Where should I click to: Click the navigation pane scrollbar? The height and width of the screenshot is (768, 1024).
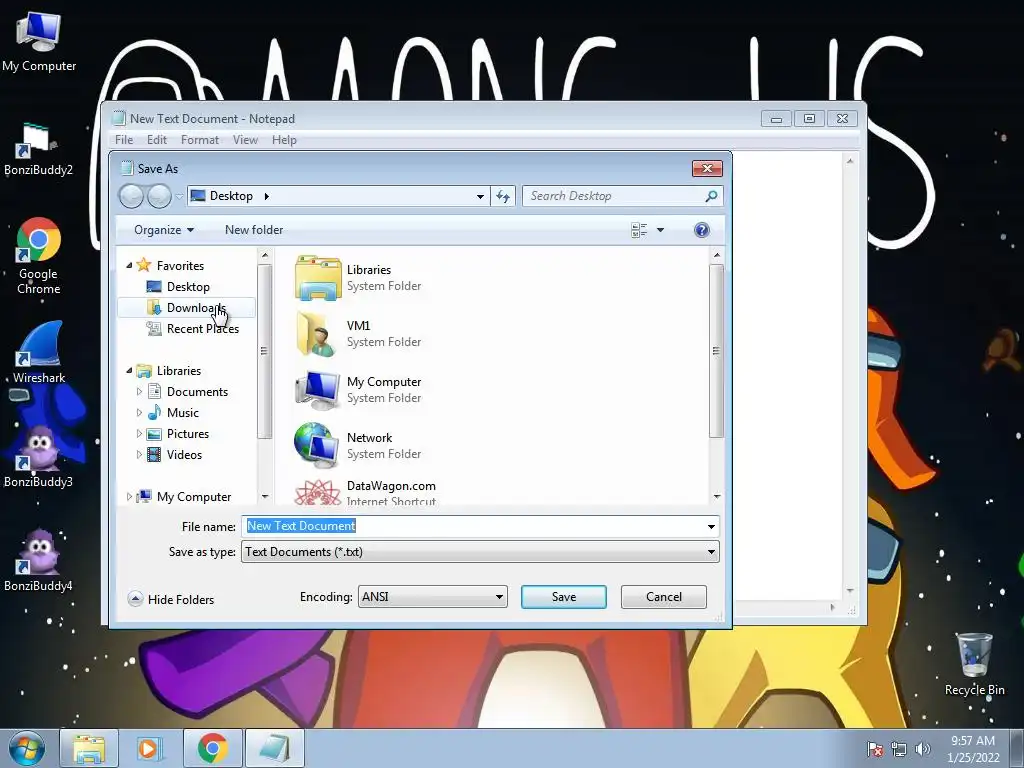(x=264, y=351)
